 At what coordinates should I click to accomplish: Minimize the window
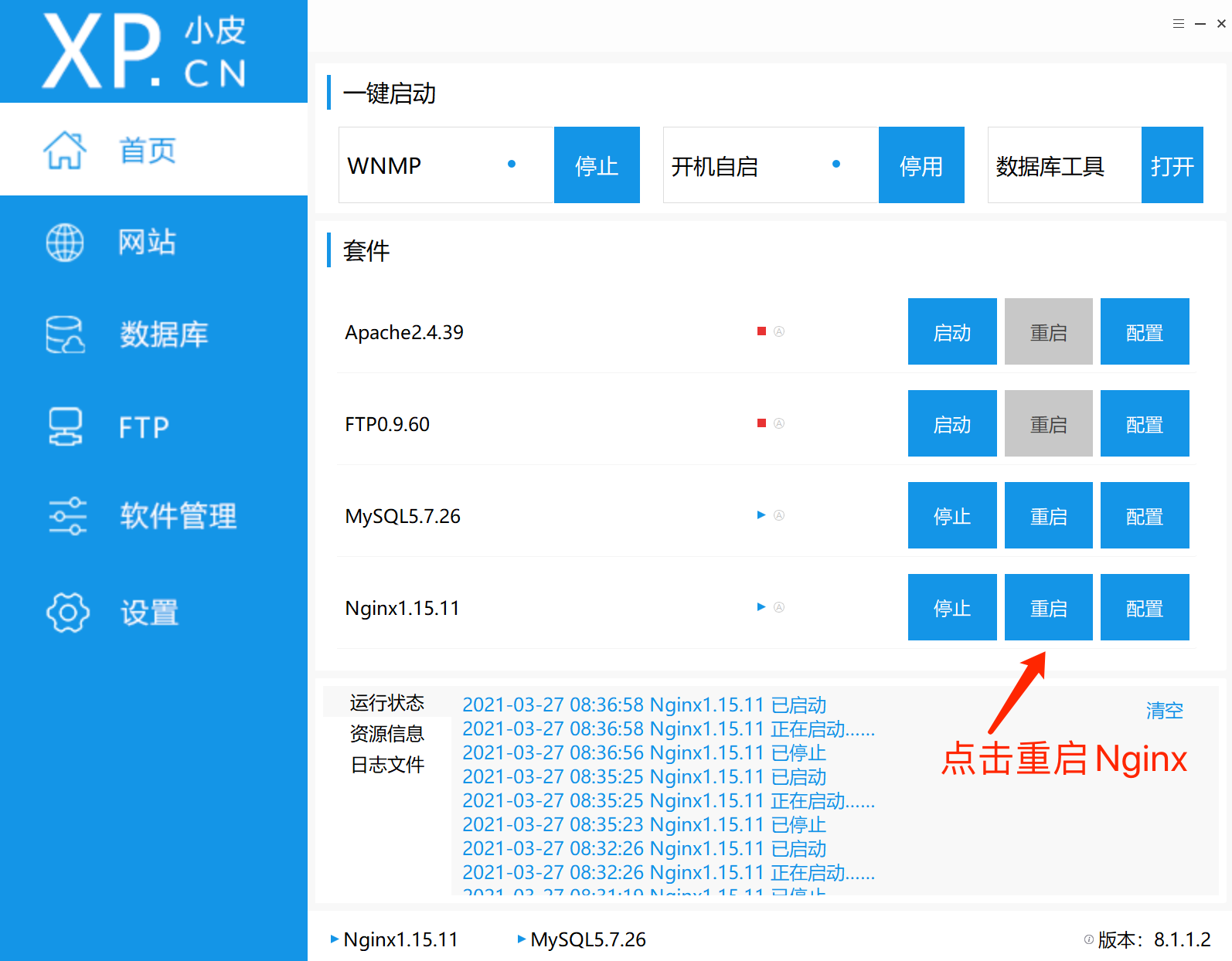click(1200, 24)
